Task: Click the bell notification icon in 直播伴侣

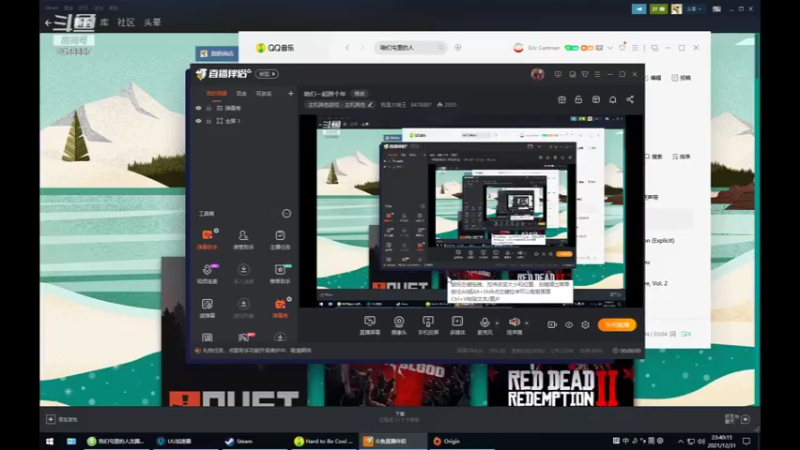Action: 613,99
